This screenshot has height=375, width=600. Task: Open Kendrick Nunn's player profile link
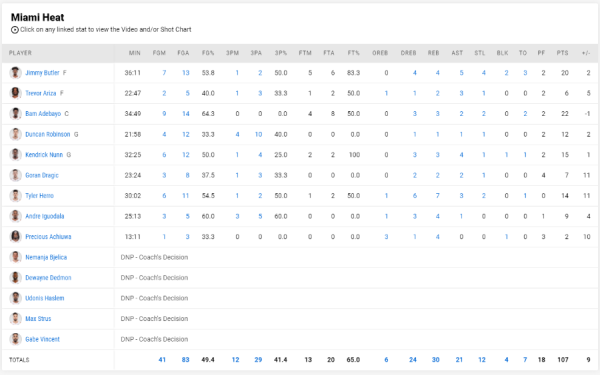click(x=44, y=155)
